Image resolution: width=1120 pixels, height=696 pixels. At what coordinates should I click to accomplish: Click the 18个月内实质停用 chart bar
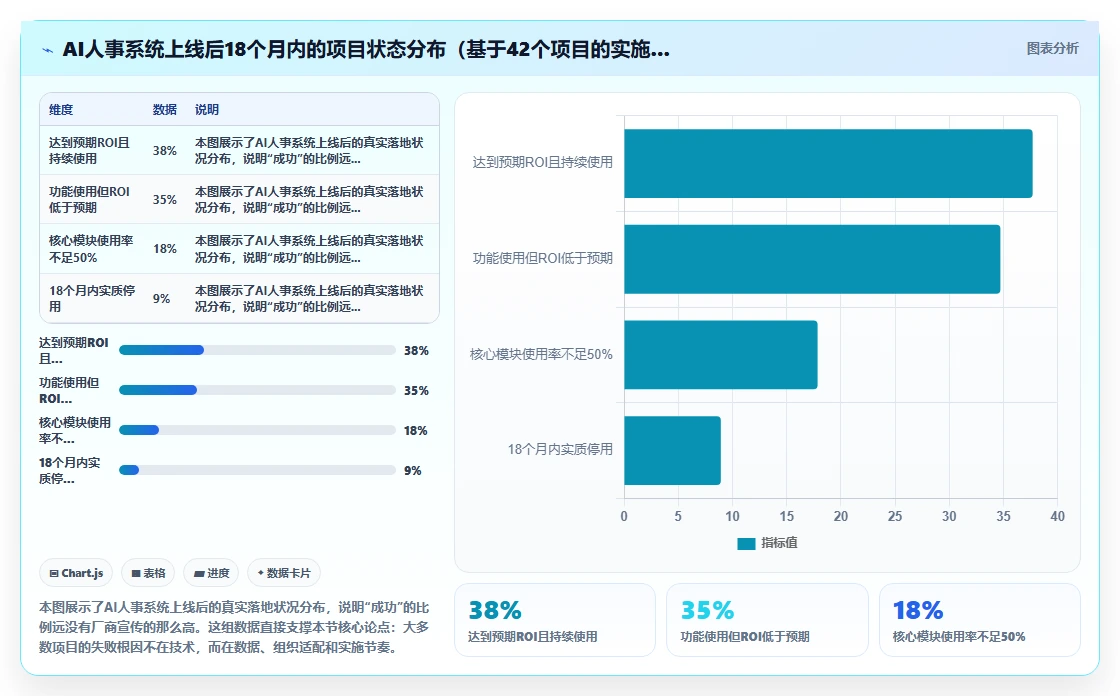672,451
